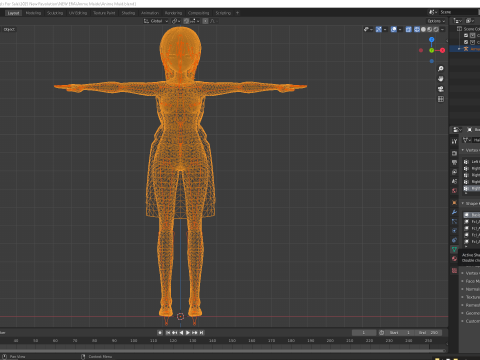The height and width of the screenshot is (360, 480).
Task: Toggle X-ray mode button
Action: (x=408, y=29)
